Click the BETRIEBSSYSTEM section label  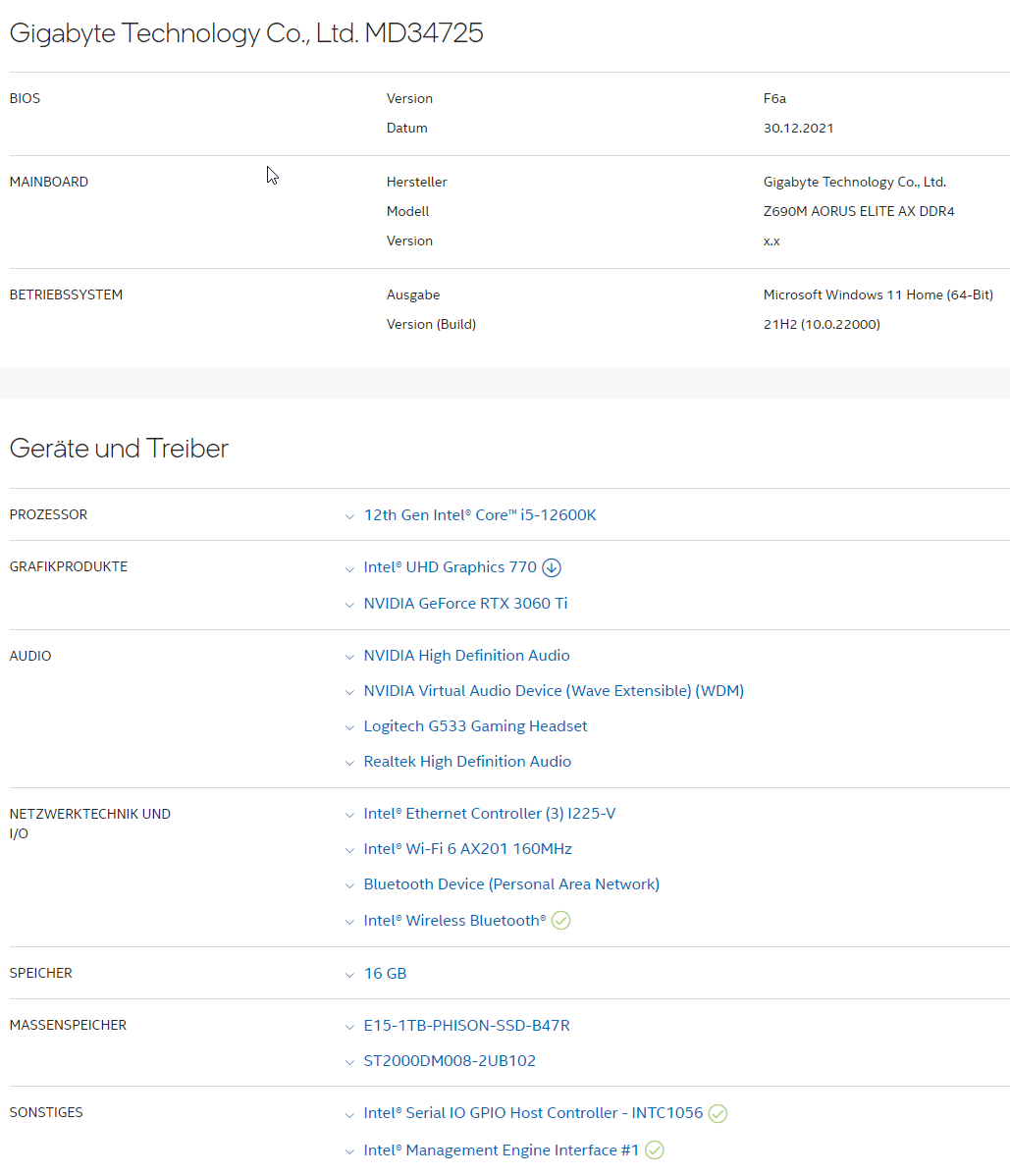[x=66, y=294]
